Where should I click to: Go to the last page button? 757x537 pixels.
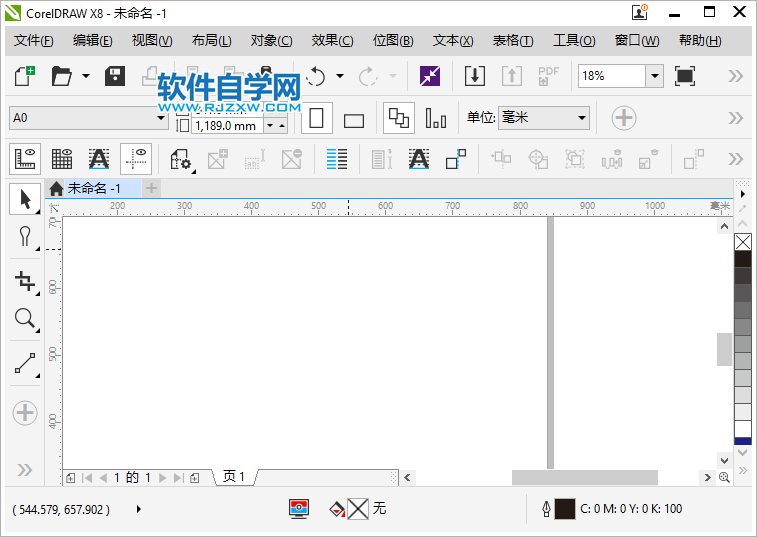click(179, 478)
